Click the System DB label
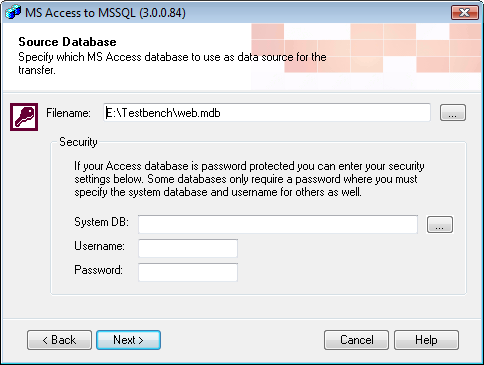The image size is (484, 365). click(101, 222)
